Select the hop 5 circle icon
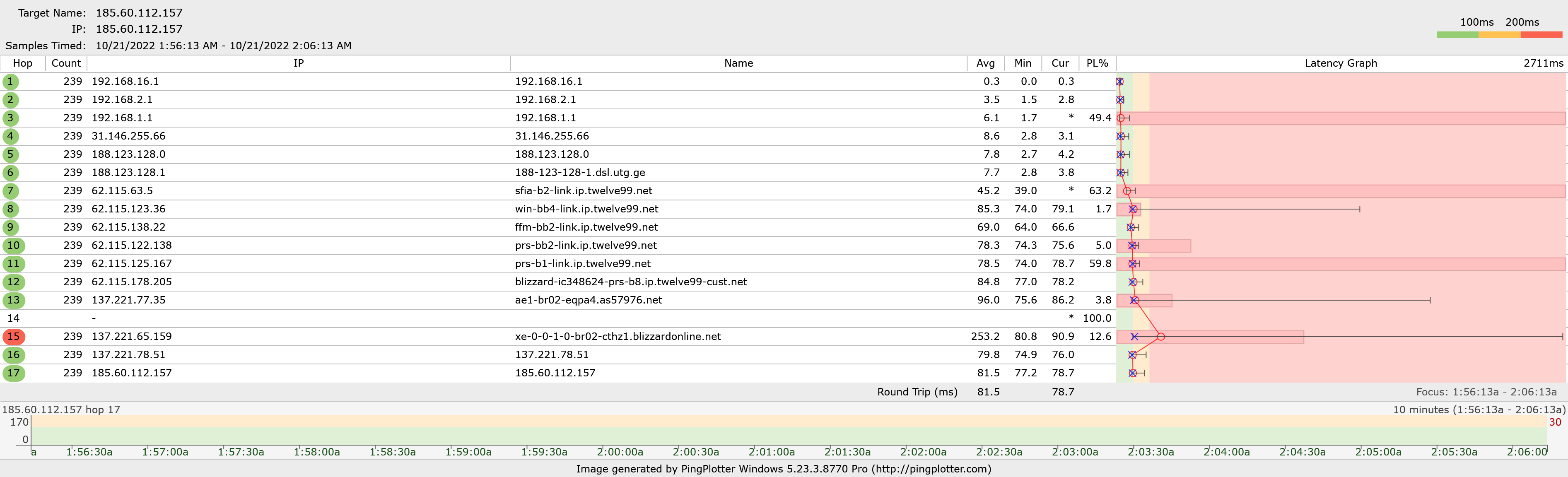This screenshot has width=1568, height=477. [x=10, y=154]
